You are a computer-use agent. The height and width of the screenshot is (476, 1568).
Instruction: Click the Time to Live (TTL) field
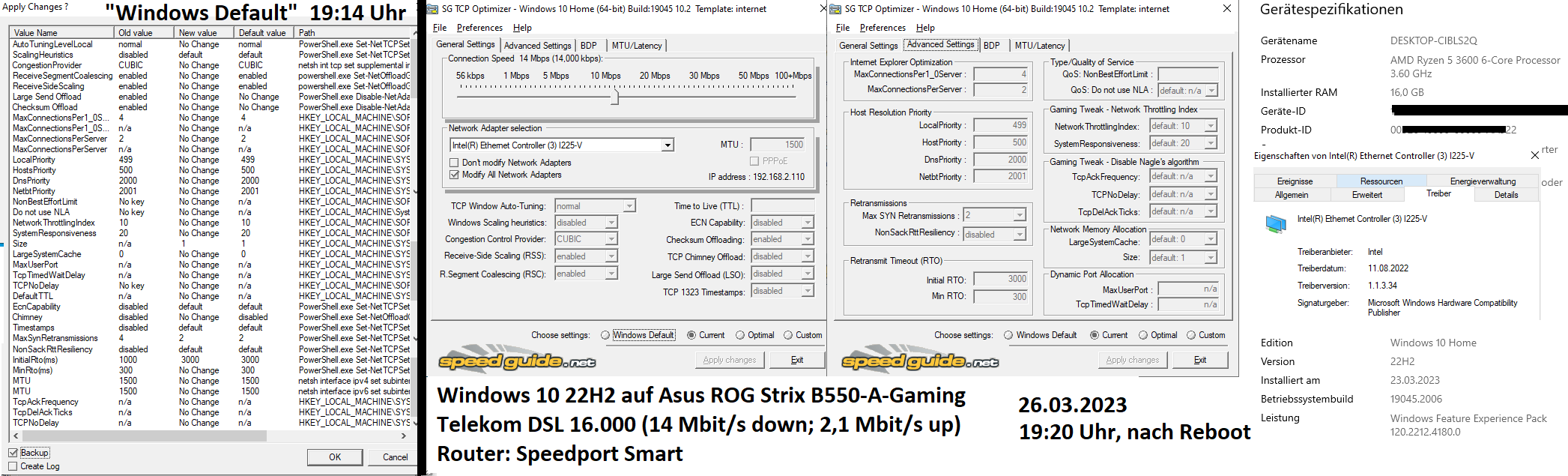click(x=782, y=206)
